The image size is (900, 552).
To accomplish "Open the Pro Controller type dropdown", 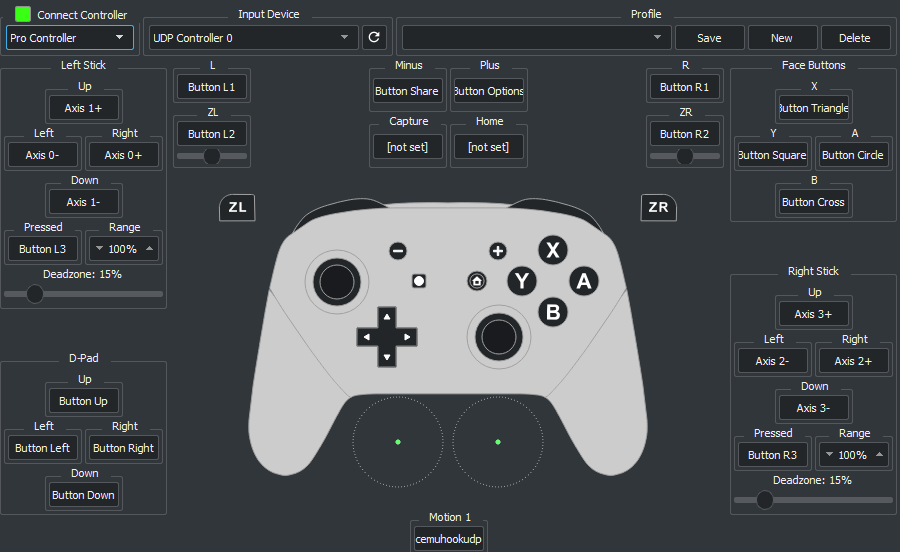I will 69,37.
